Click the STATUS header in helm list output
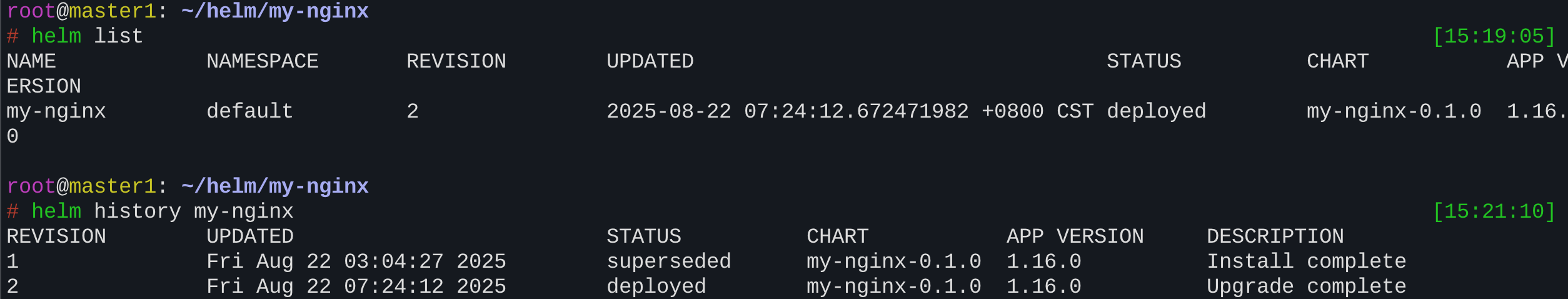1568x299 pixels. point(1143,61)
